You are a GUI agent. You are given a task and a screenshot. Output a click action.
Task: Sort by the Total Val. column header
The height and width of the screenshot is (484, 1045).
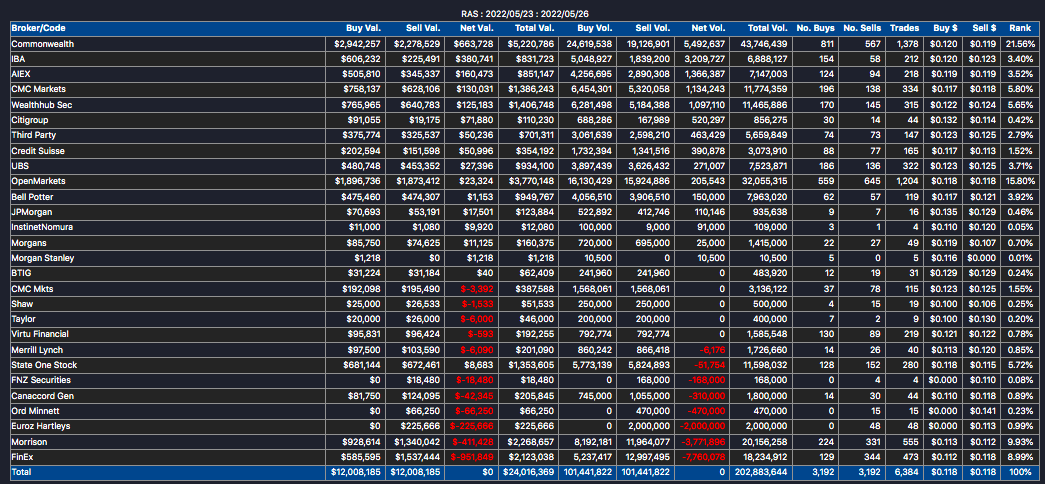click(x=535, y=28)
